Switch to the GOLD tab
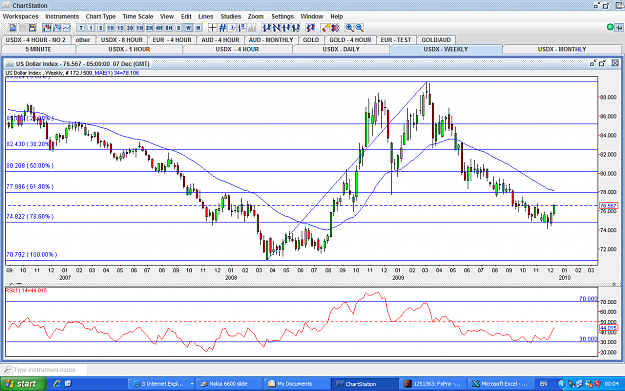 [x=311, y=40]
